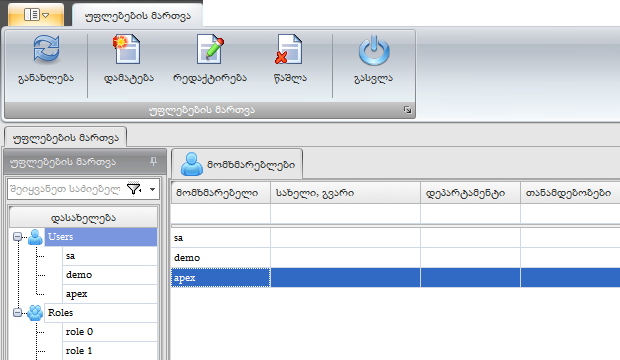Click the ribbon group dialog launcher icon

[407, 110]
